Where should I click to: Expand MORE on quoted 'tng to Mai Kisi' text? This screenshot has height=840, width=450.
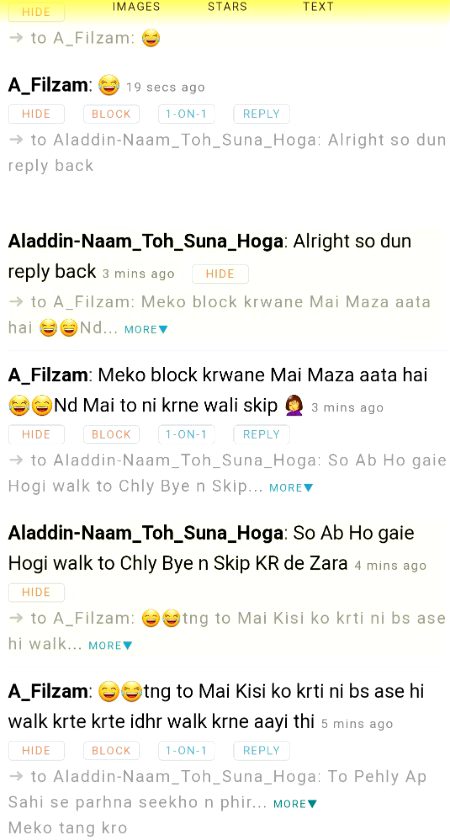pyautogui.click(x=110, y=646)
